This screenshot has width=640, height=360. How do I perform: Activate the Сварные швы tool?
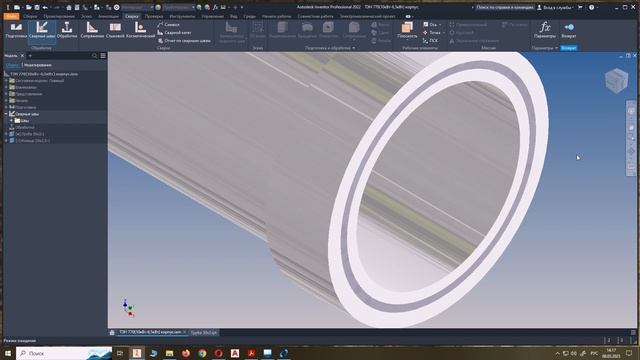tap(42, 31)
